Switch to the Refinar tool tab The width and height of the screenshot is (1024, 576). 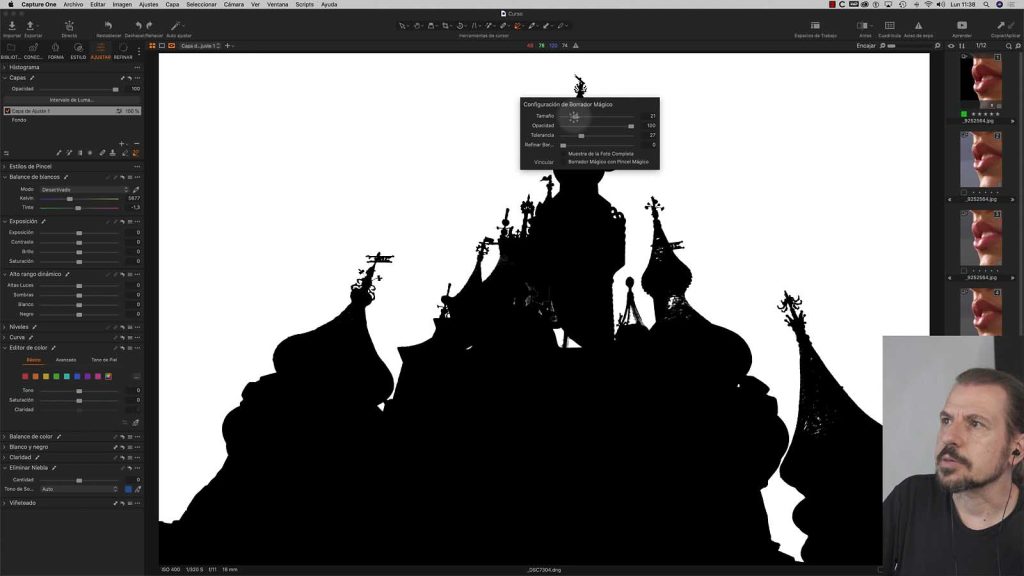(x=123, y=48)
